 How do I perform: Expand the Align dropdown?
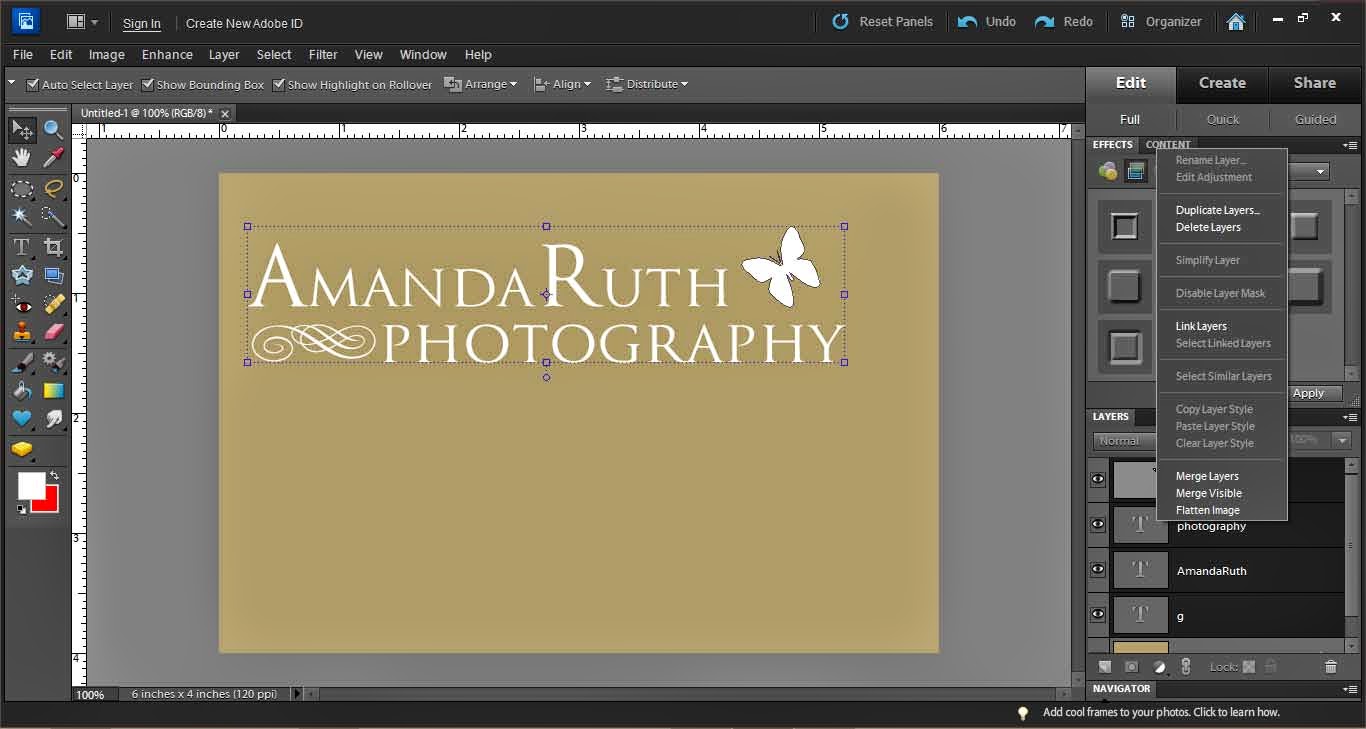click(x=562, y=84)
